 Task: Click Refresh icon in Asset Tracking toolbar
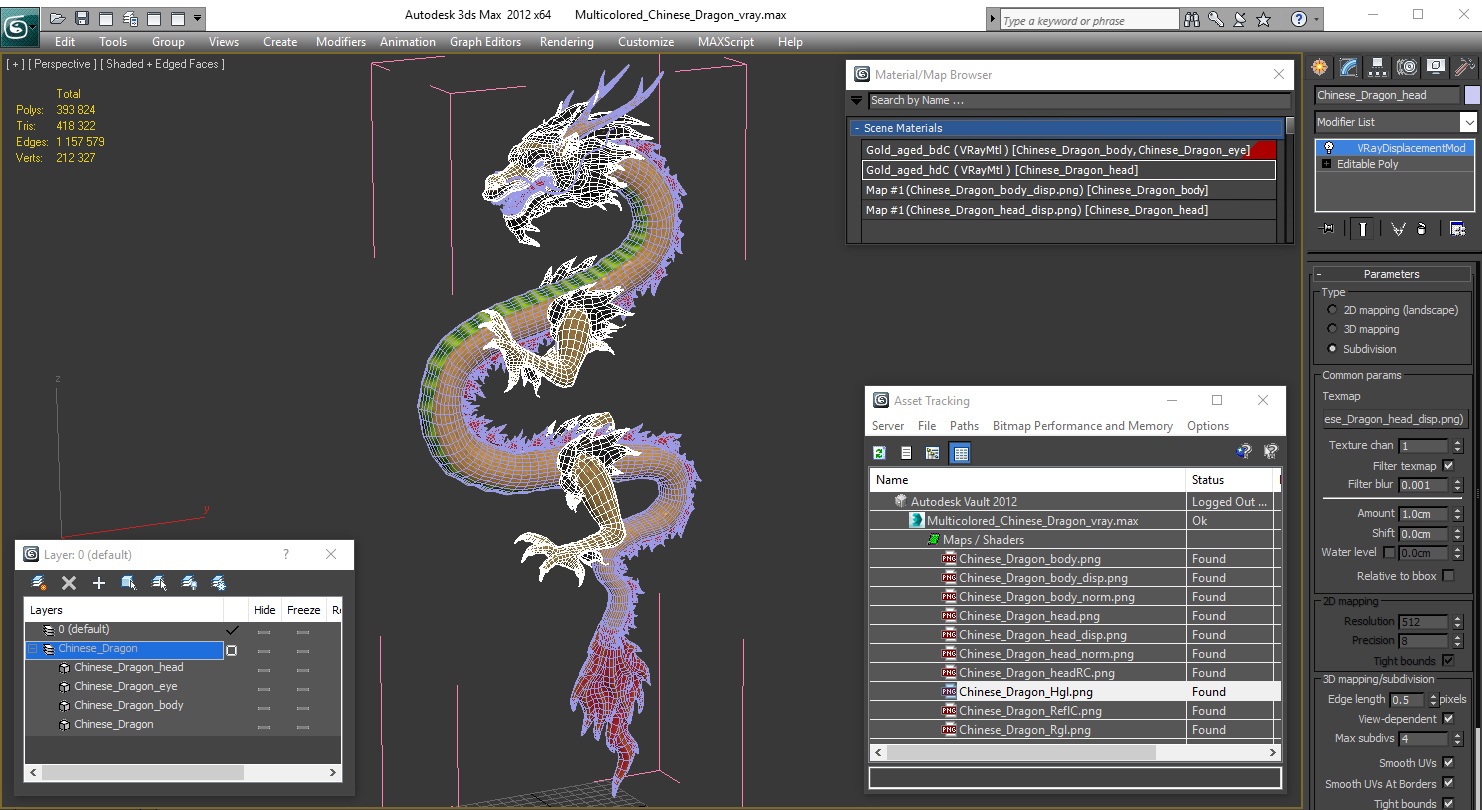click(x=880, y=453)
